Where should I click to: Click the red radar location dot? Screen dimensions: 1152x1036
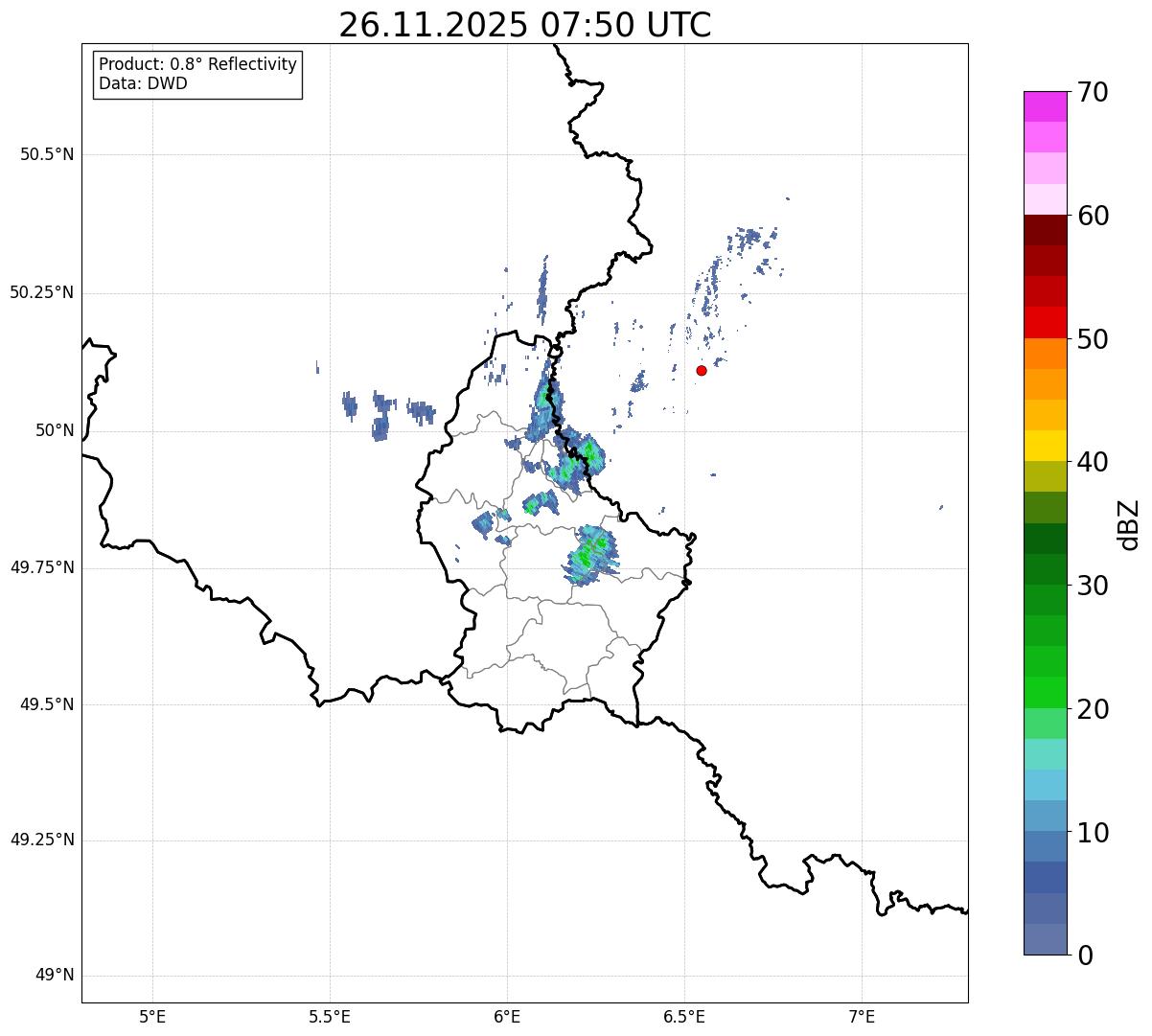pyautogui.click(x=702, y=370)
